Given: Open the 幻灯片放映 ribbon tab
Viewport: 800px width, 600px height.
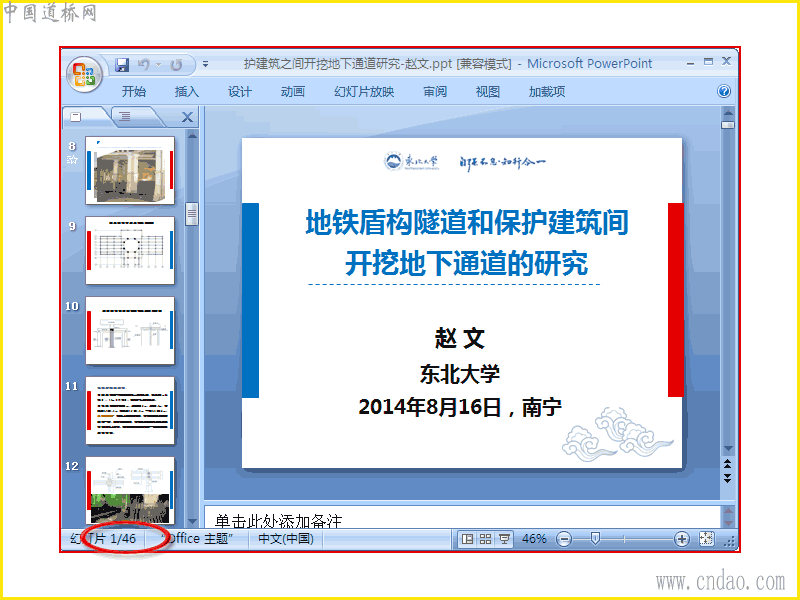Looking at the screenshot, I should coord(364,92).
